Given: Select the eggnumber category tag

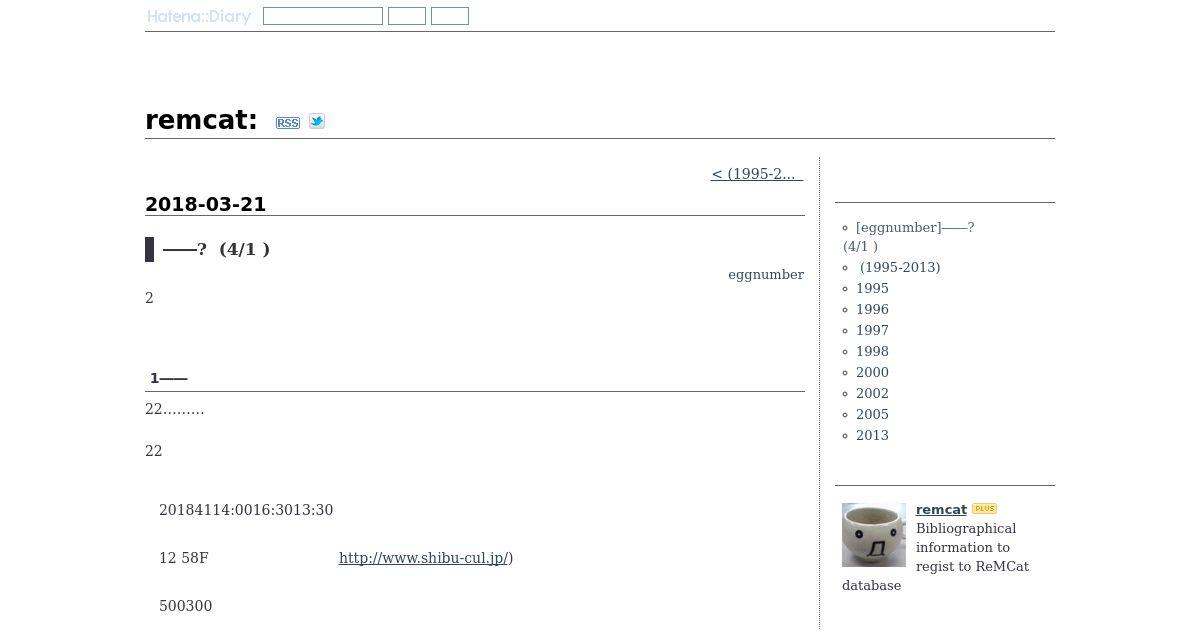Looking at the screenshot, I should [766, 275].
